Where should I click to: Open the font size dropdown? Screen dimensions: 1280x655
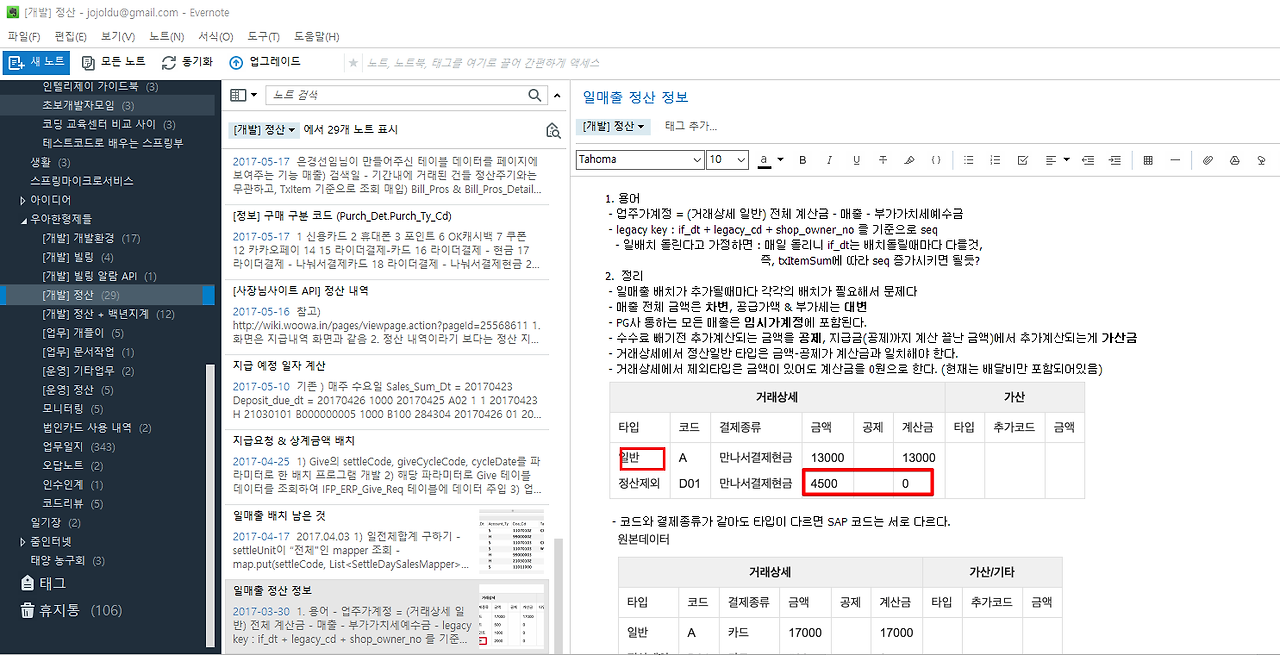point(726,159)
